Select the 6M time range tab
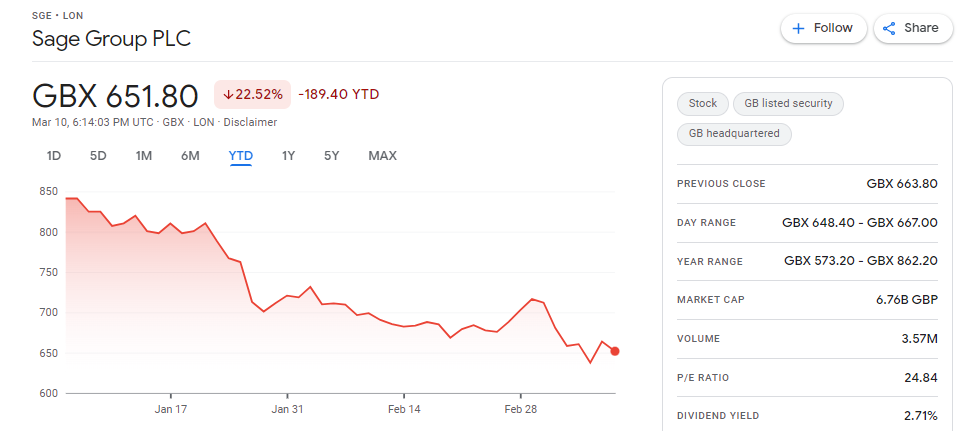This screenshot has height=431, width=962. point(190,156)
